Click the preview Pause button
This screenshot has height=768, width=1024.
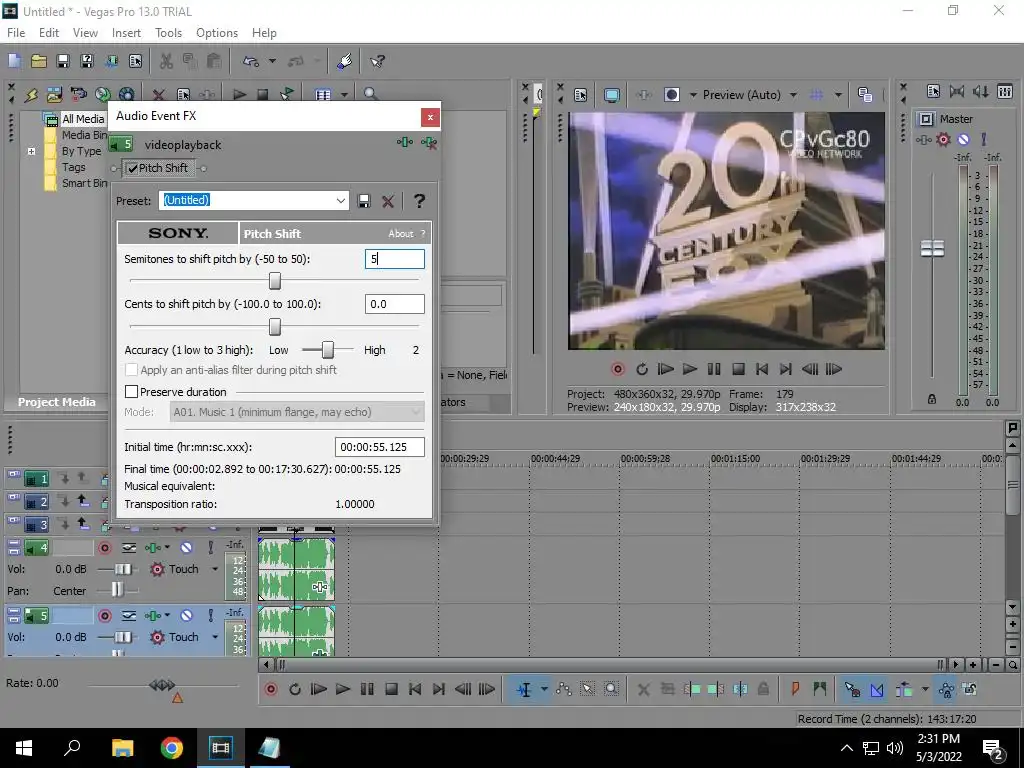714,370
